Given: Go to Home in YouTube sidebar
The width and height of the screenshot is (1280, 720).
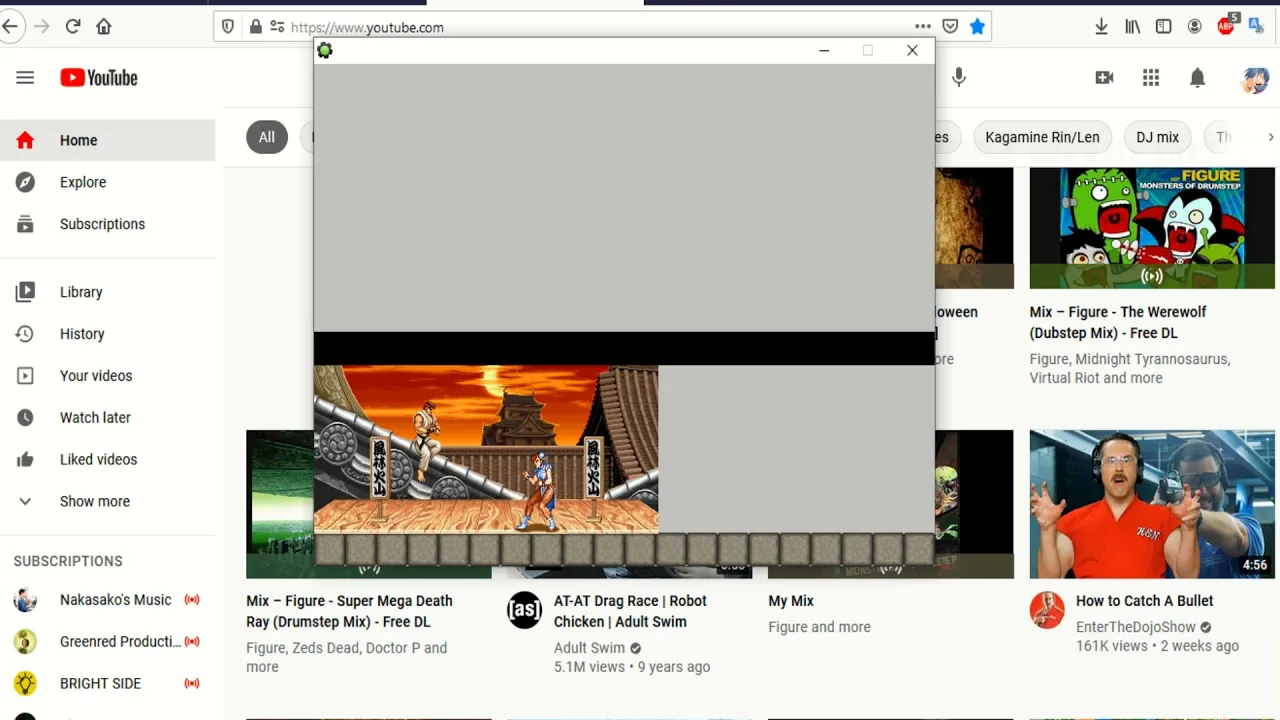Looking at the screenshot, I should tap(107, 140).
